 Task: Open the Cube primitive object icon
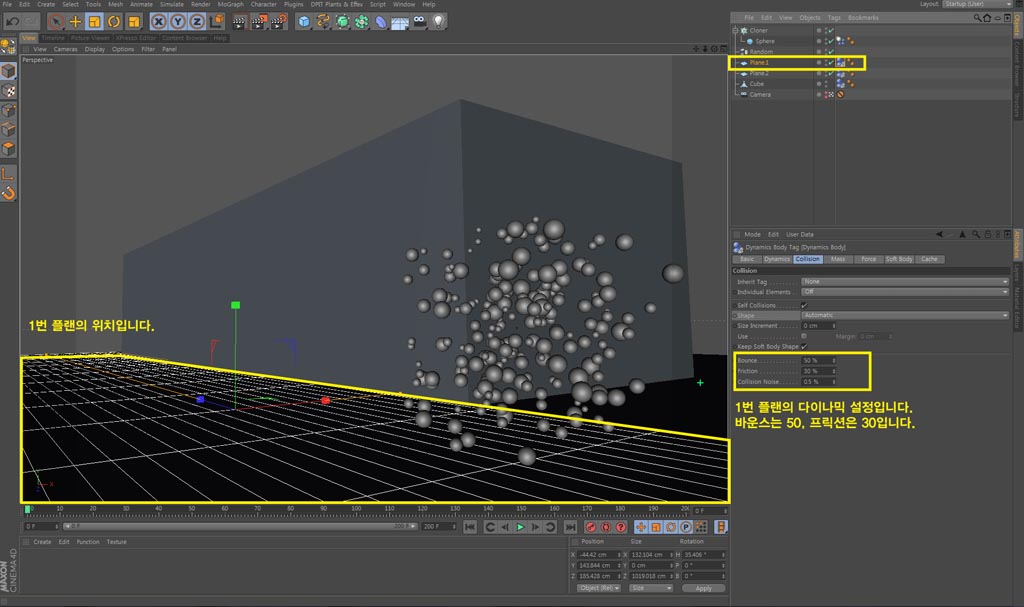[x=304, y=21]
